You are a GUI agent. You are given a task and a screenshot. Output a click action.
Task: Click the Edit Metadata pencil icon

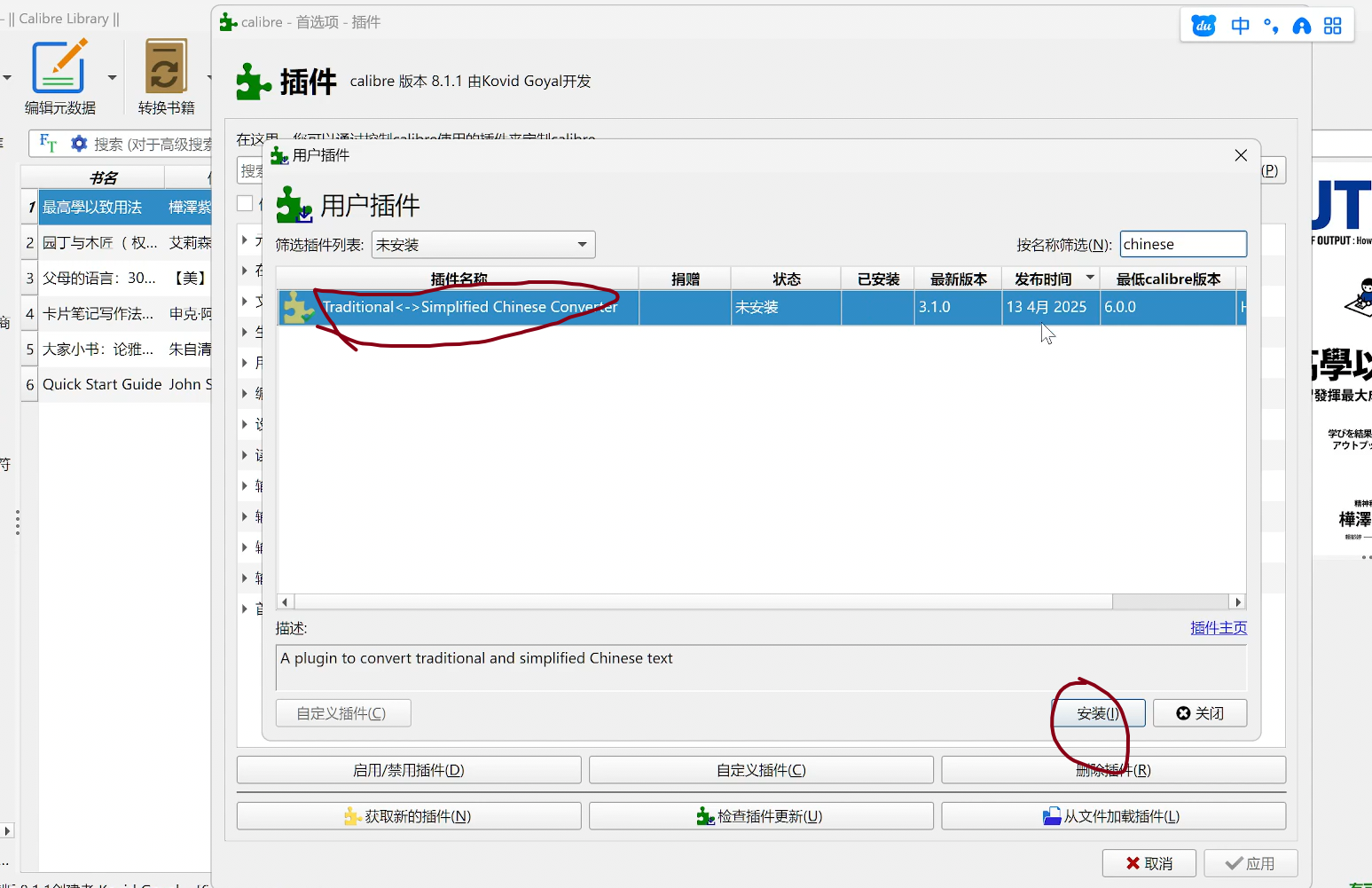pos(59,67)
